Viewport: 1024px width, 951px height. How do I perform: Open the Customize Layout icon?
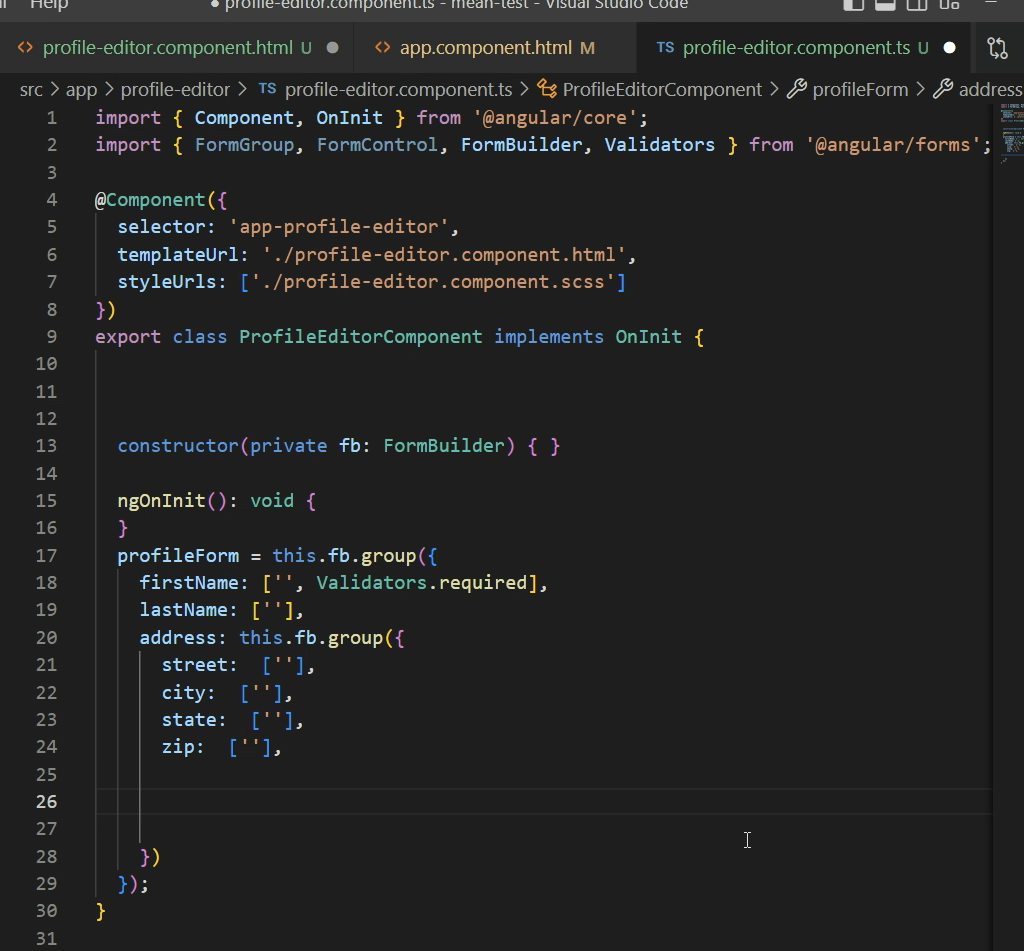tap(949, 4)
